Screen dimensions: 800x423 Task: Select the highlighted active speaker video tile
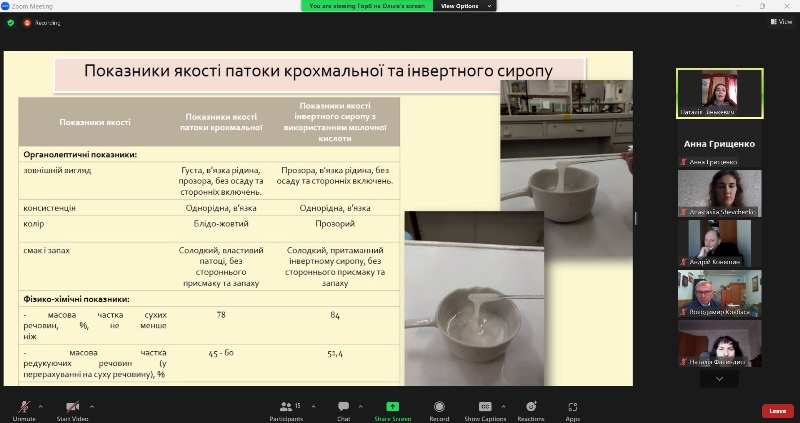[719, 93]
